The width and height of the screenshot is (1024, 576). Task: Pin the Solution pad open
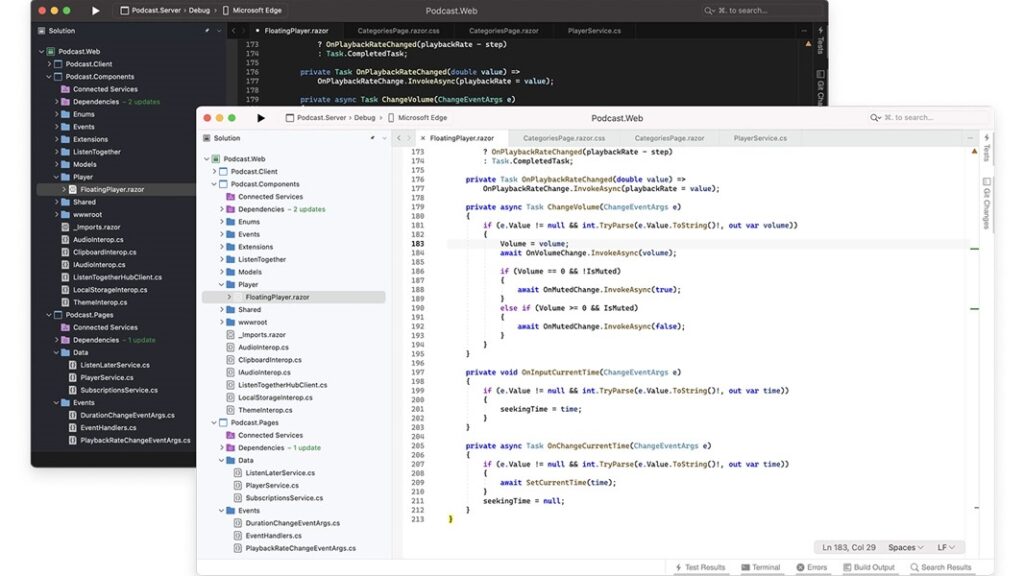[x=374, y=137]
